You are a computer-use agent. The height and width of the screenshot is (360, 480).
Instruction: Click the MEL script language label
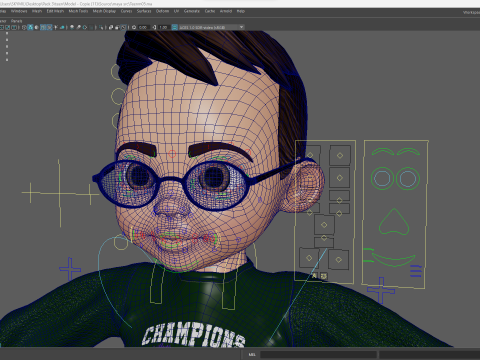click(252, 354)
